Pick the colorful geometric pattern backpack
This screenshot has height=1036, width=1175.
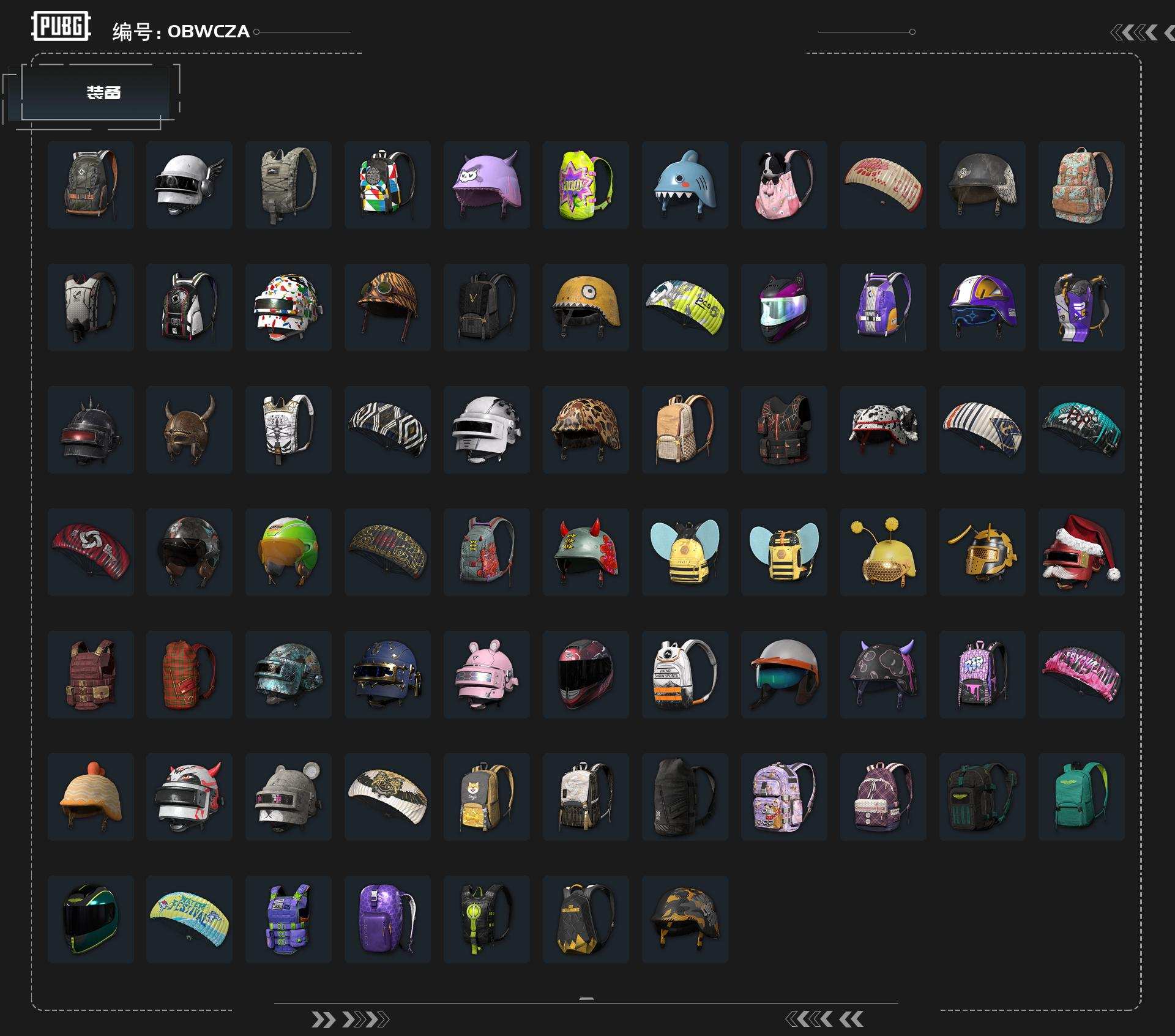pos(387,185)
